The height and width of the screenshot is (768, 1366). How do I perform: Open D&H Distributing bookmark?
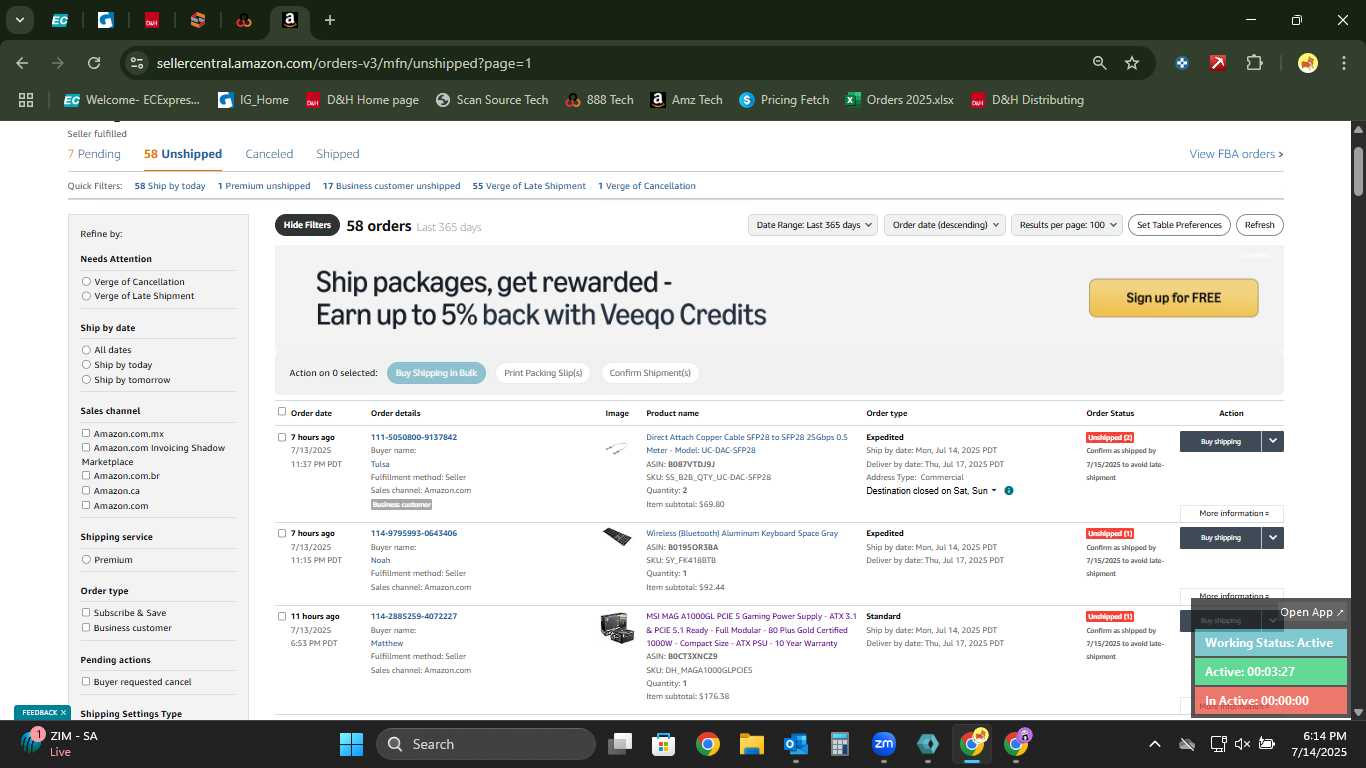(1027, 100)
